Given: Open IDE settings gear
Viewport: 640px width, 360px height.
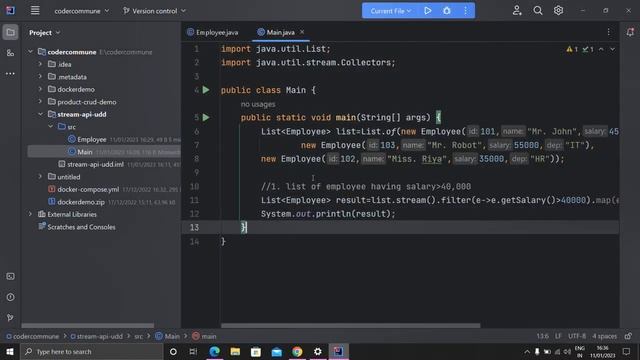Looking at the screenshot, I should (558, 11).
